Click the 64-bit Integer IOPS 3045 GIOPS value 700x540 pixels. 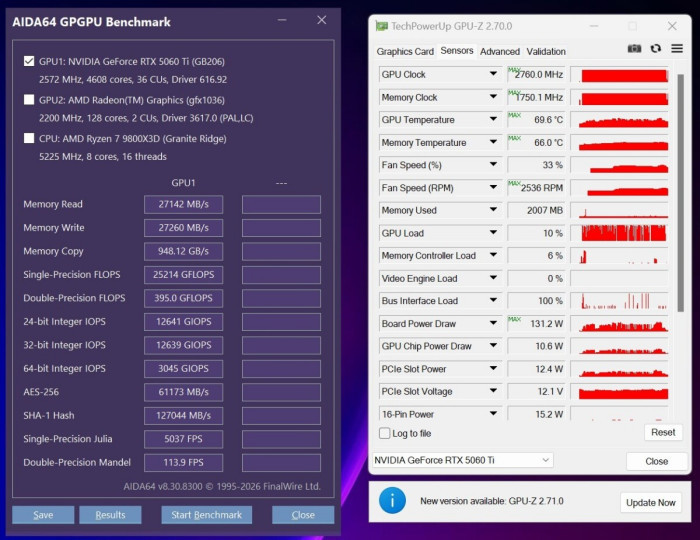[183, 368]
